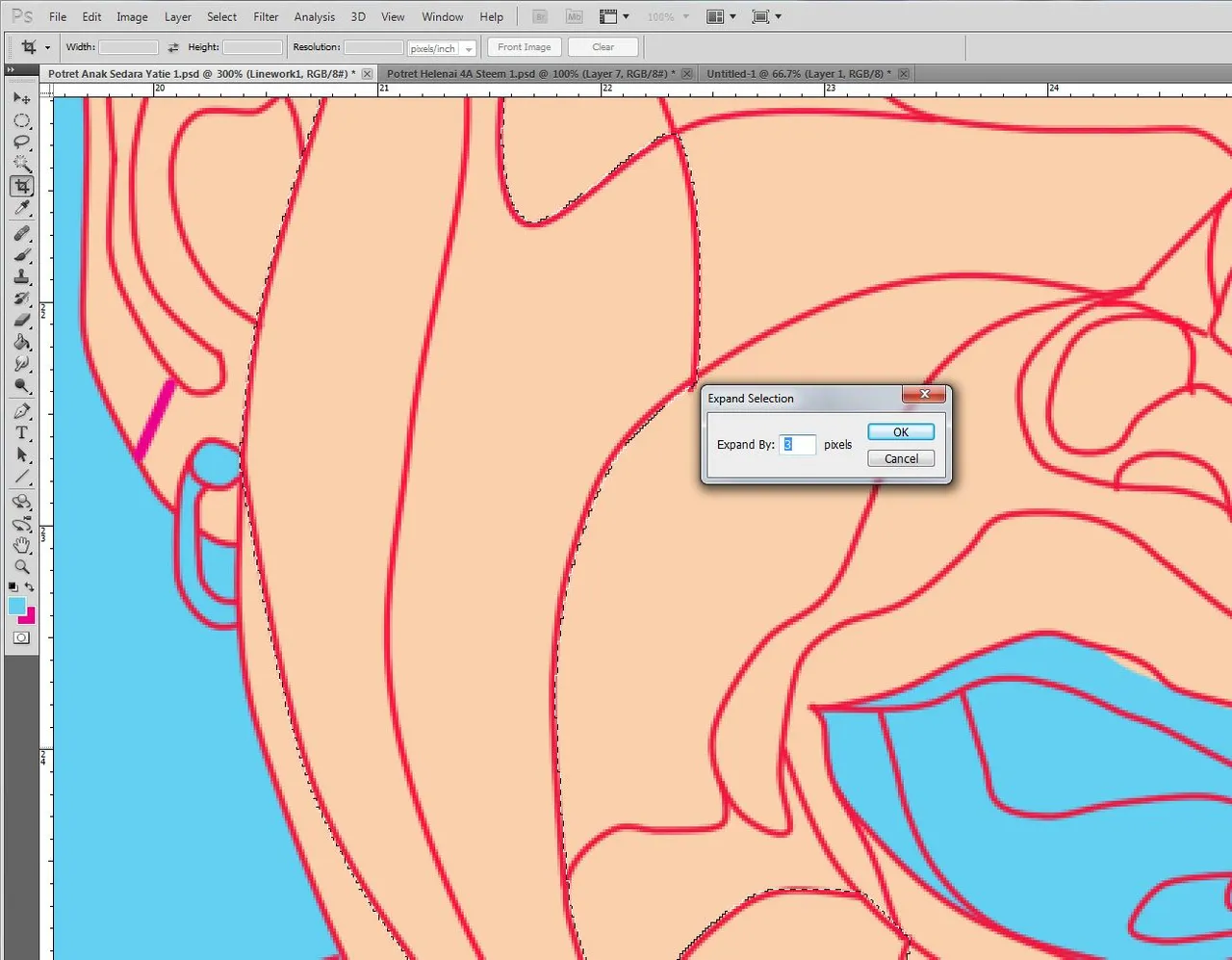The height and width of the screenshot is (960, 1232).
Task: Select the Clone Stamp tool
Action: pyautogui.click(x=21, y=277)
